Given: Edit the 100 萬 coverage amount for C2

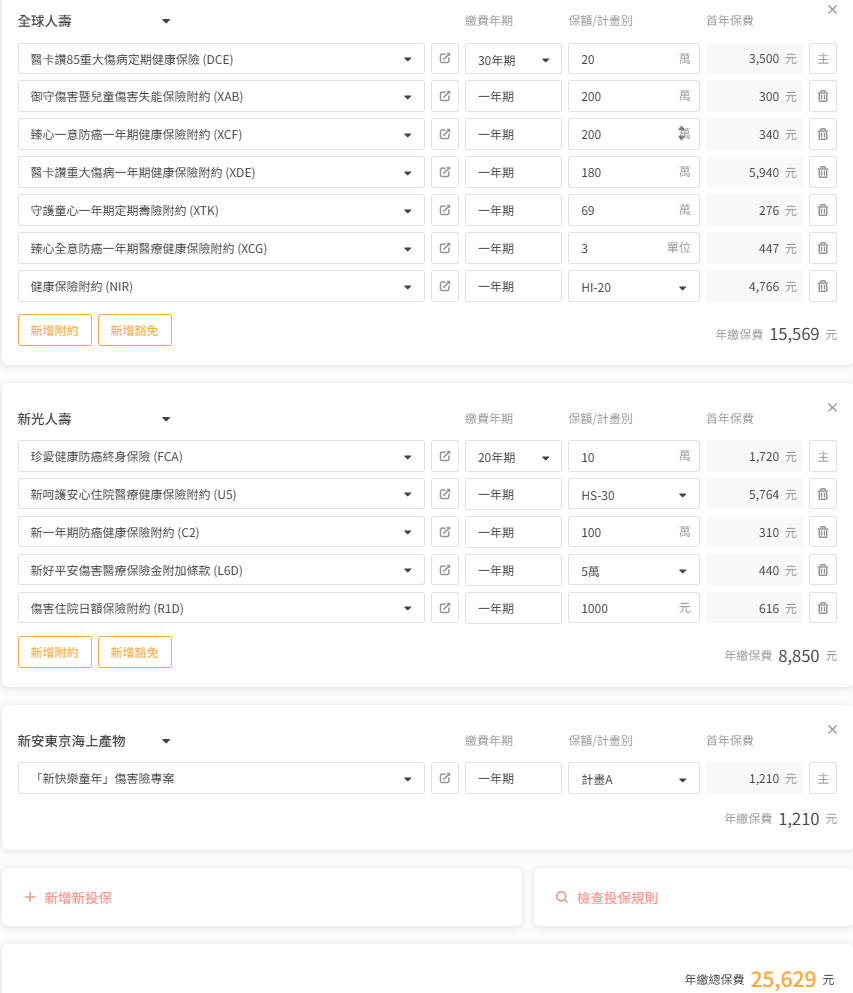Looking at the screenshot, I should (x=634, y=533).
